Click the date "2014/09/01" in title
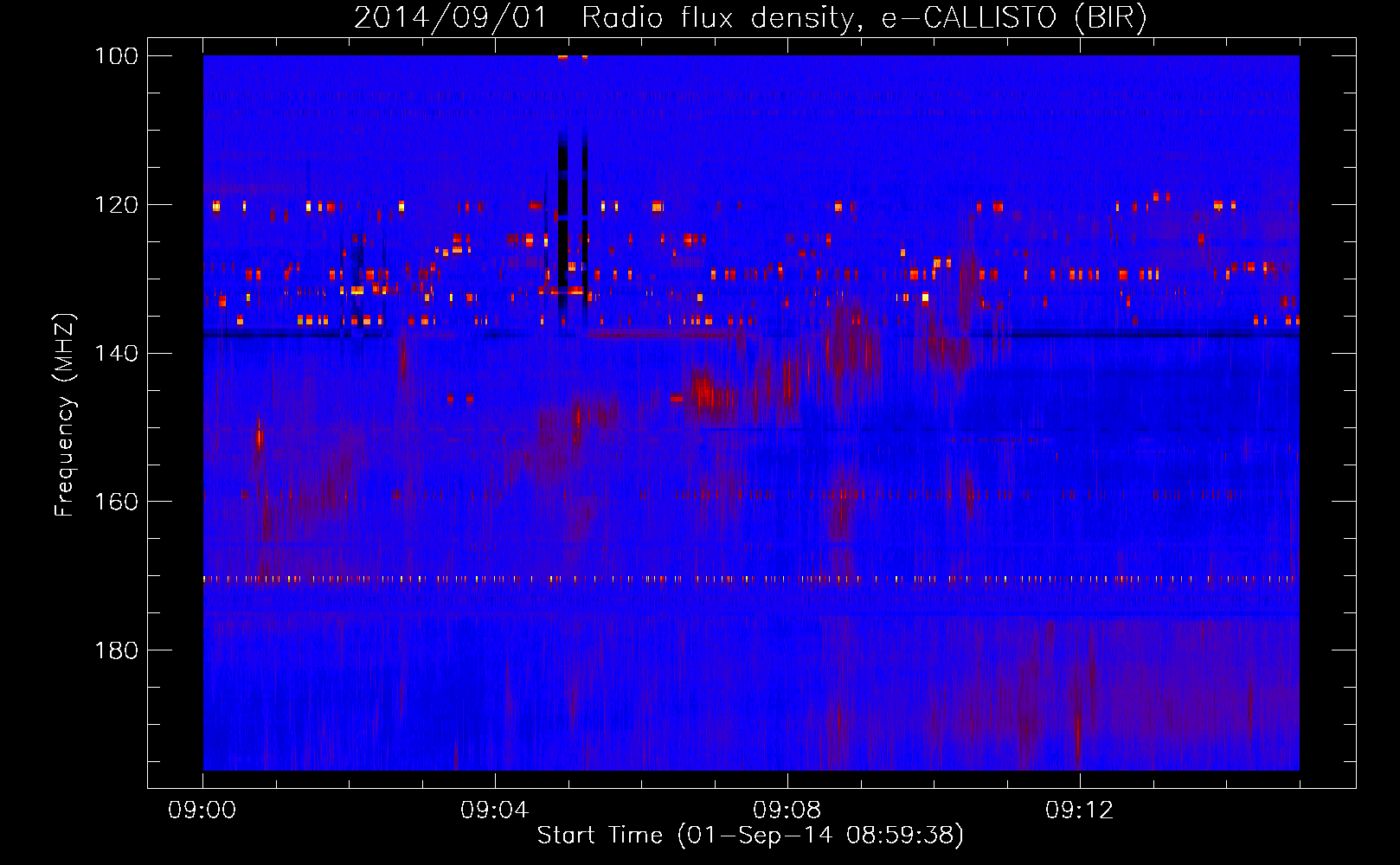 point(450,18)
